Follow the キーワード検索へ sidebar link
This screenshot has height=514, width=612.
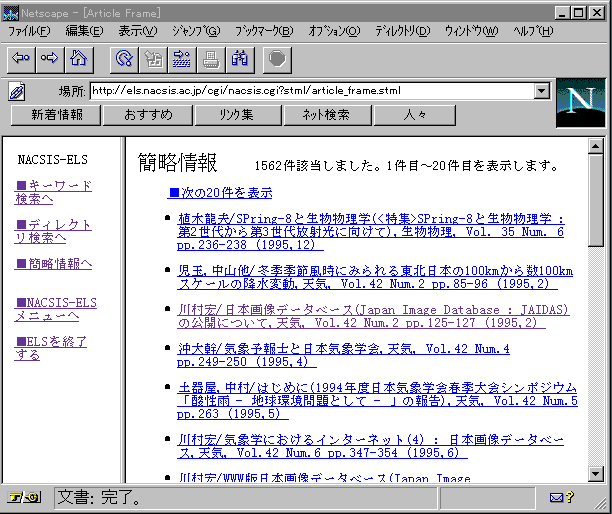coord(53,192)
